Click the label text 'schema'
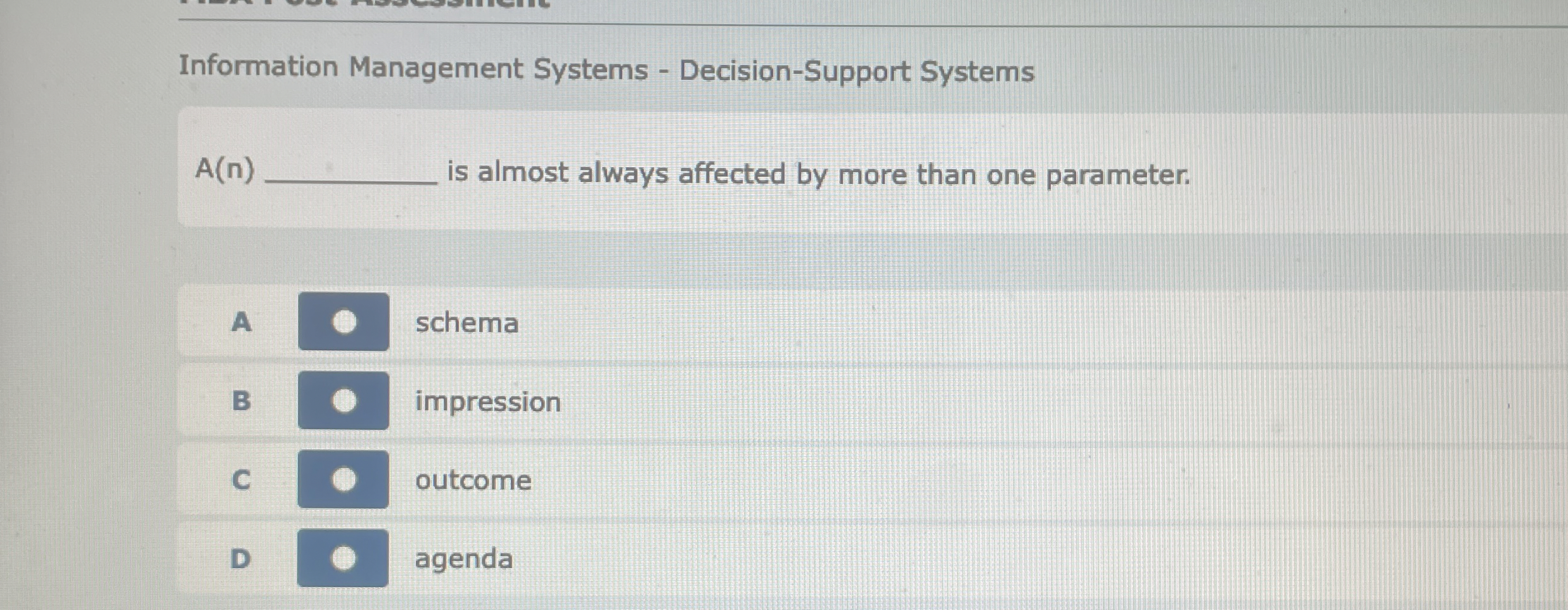Image resolution: width=1568 pixels, height=610 pixels. pos(466,324)
